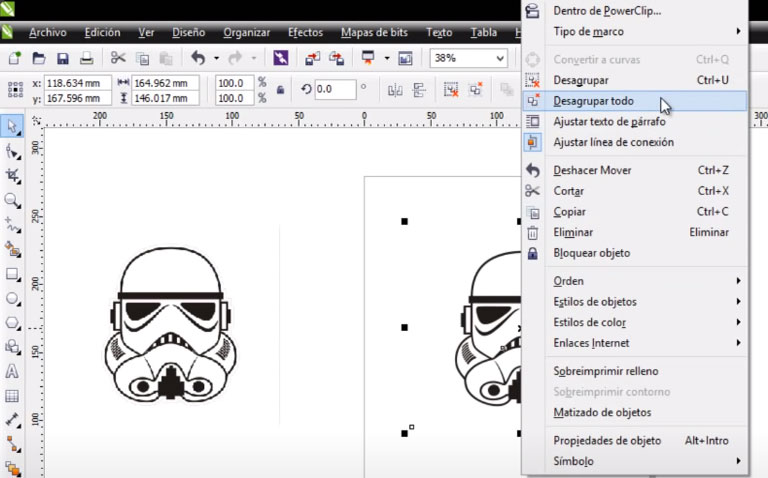Image resolution: width=768 pixels, height=478 pixels.
Task: Open the Edición menu
Action: [102, 32]
